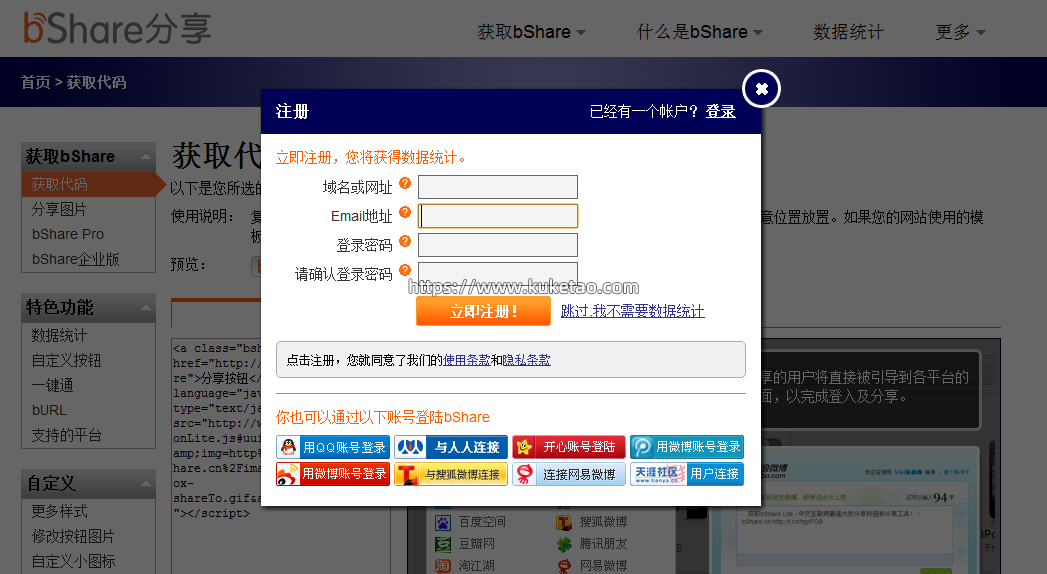Close the registration dialog with X icon

[x=761, y=88]
